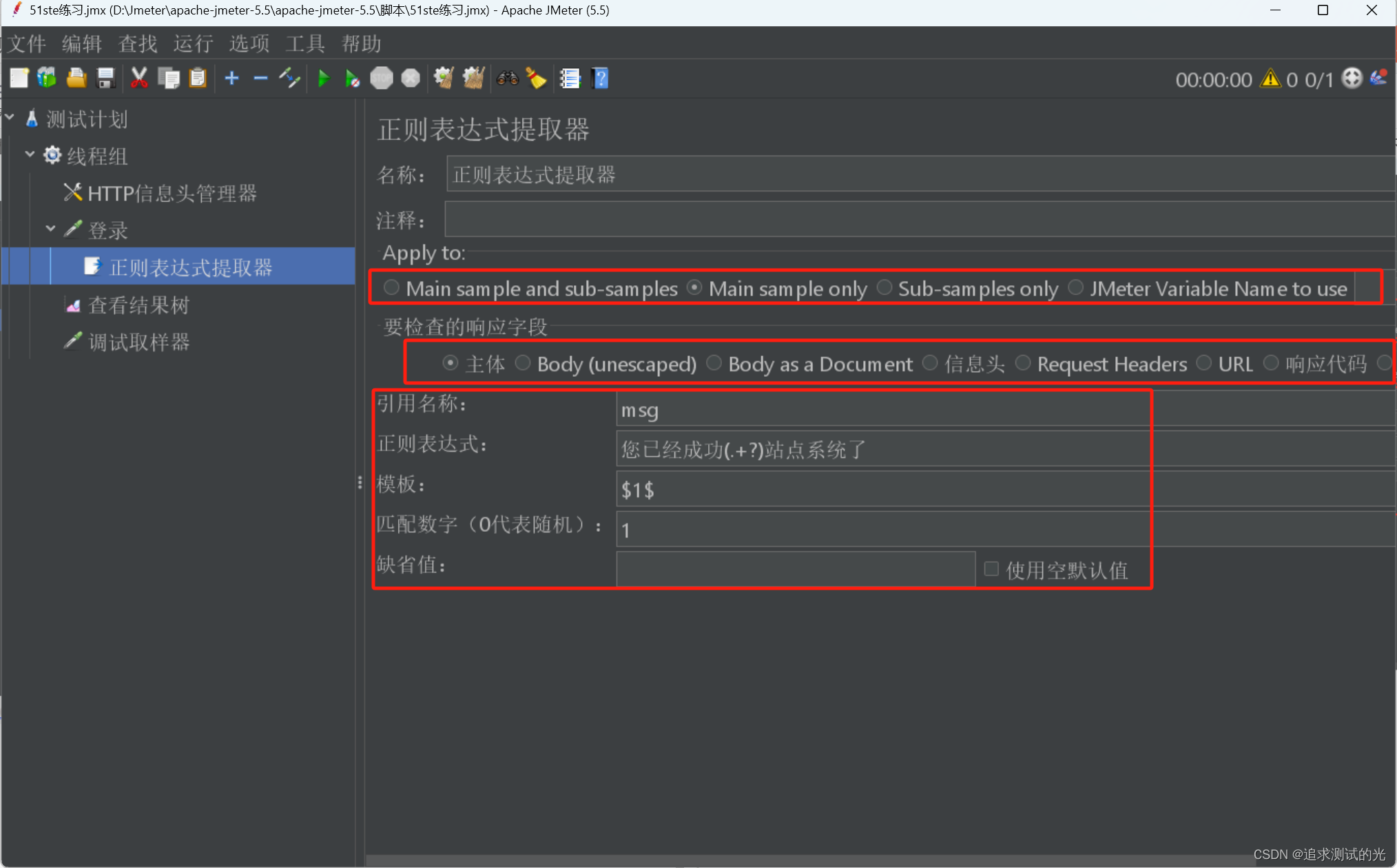Collapse the 登录 sampler node
This screenshot has width=1397, height=868.
[x=50, y=229]
